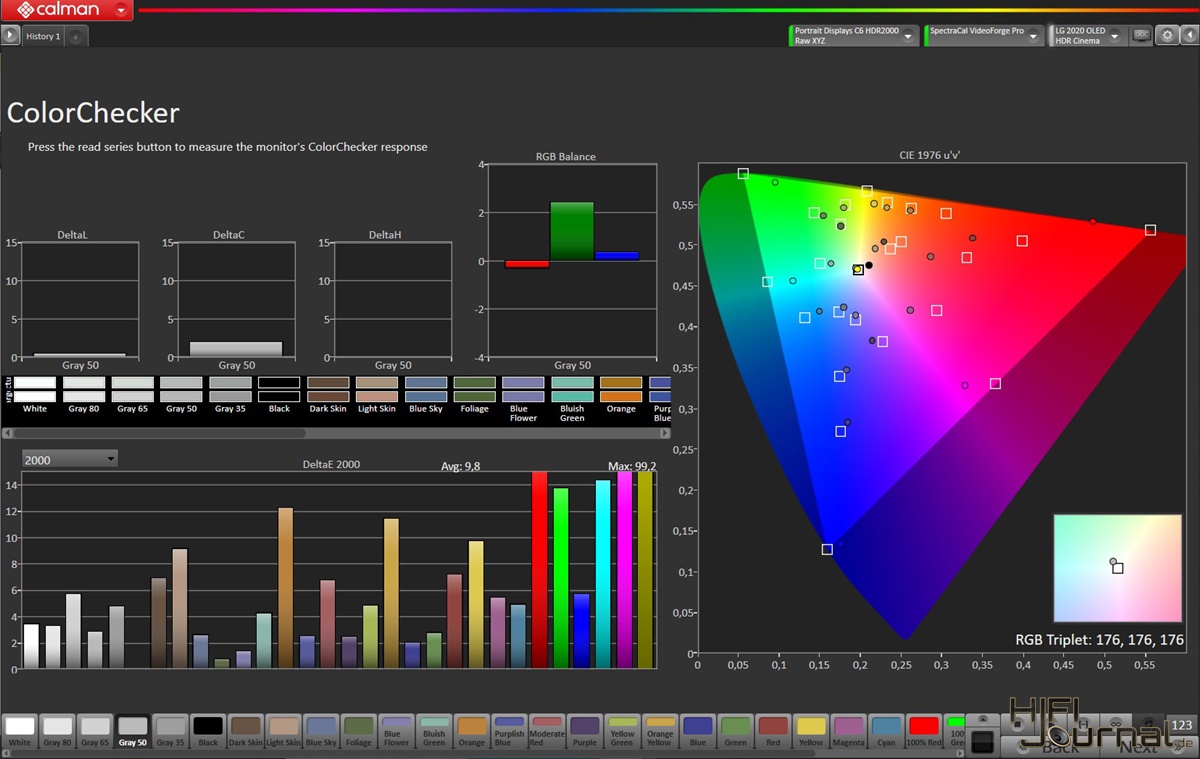Choose the Bluish Green pattern in bottom bar

pyautogui.click(x=433, y=731)
